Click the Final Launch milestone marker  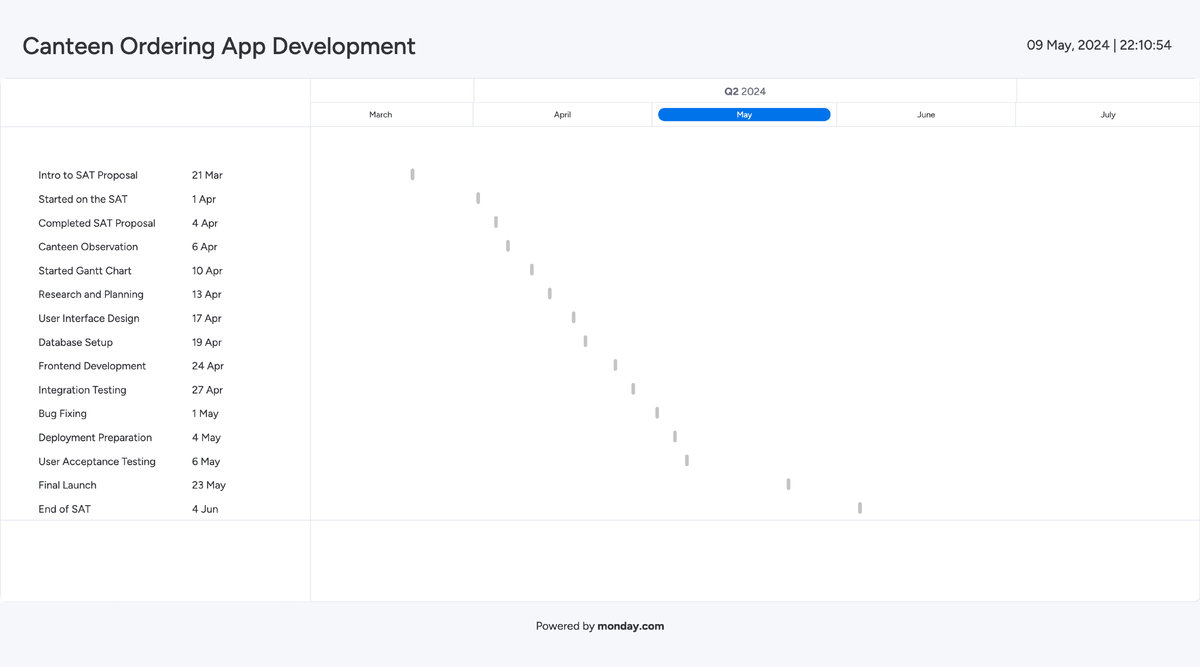click(x=788, y=483)
